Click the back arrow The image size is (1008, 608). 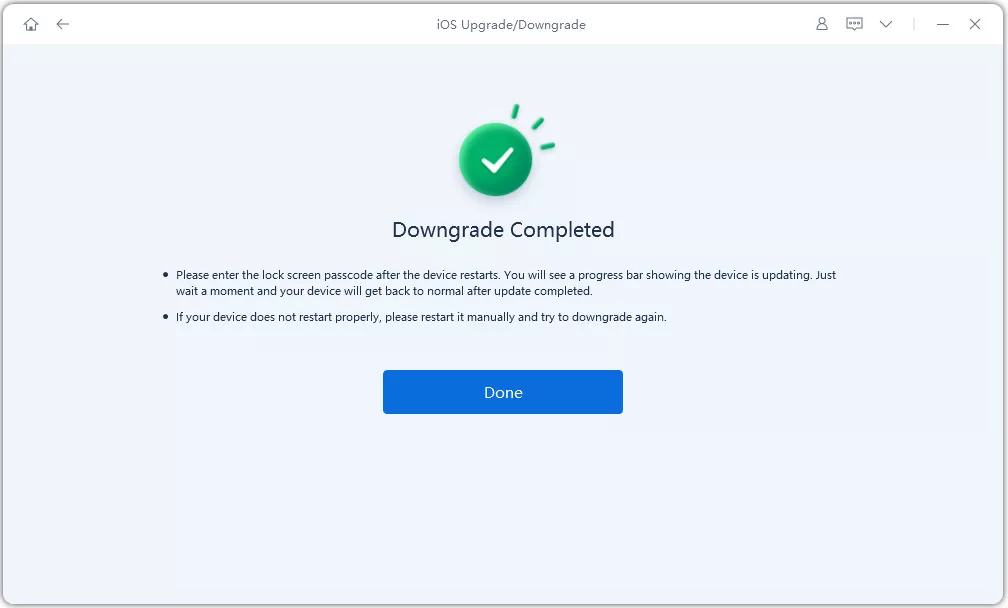click(x=62, y=24)
